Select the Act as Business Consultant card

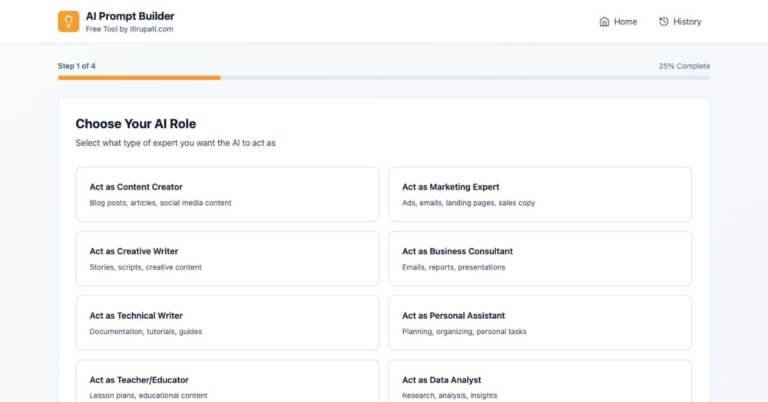click(540, 259)
